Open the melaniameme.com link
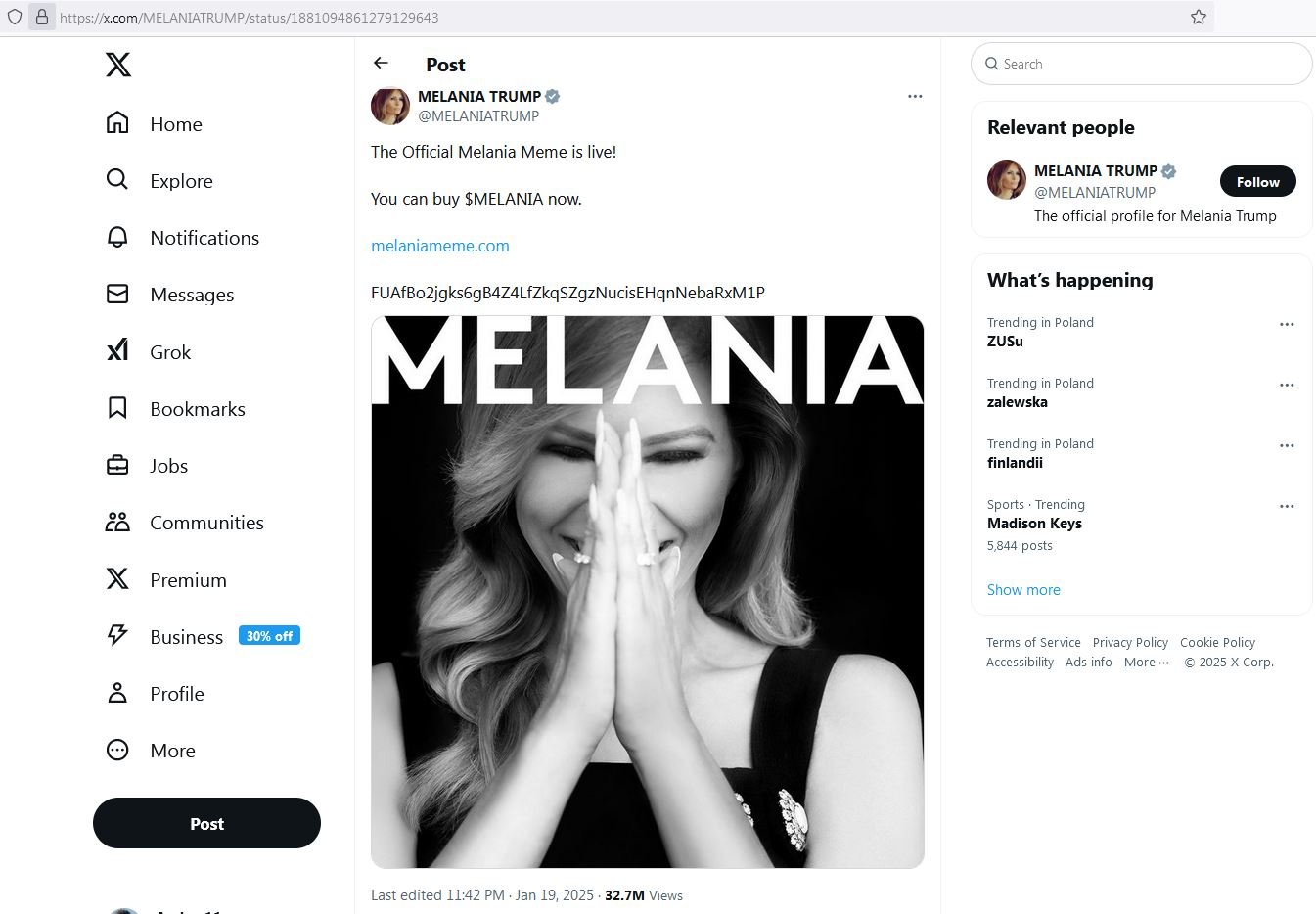Image resolution: width=1316 pixels, height=914 pixels. (x=440, y=246)
